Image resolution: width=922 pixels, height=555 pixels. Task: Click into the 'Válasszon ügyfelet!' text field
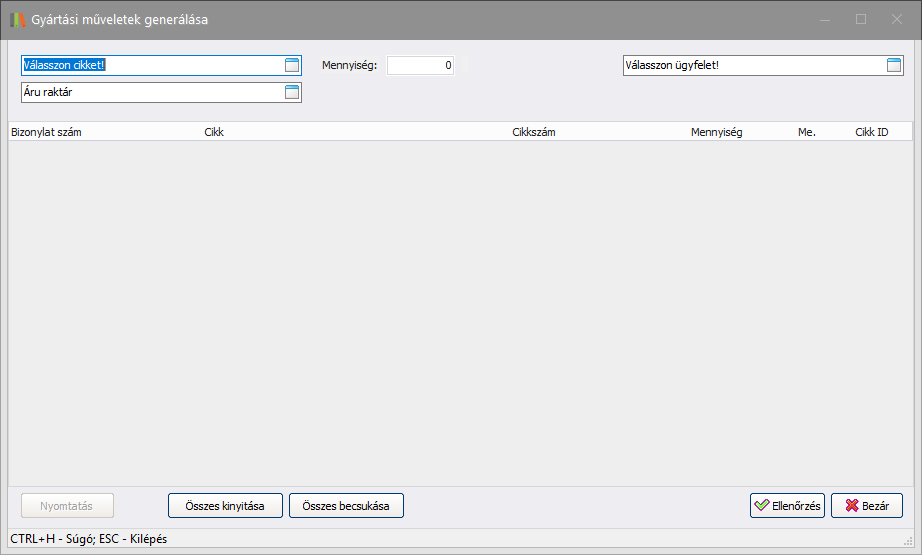[750, 66]
